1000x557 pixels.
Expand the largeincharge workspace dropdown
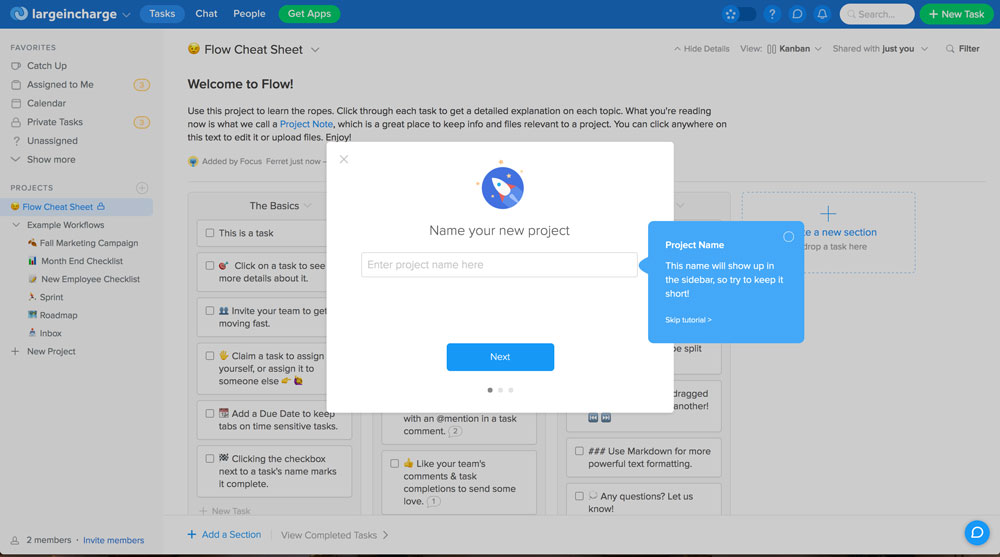(126, 15)
